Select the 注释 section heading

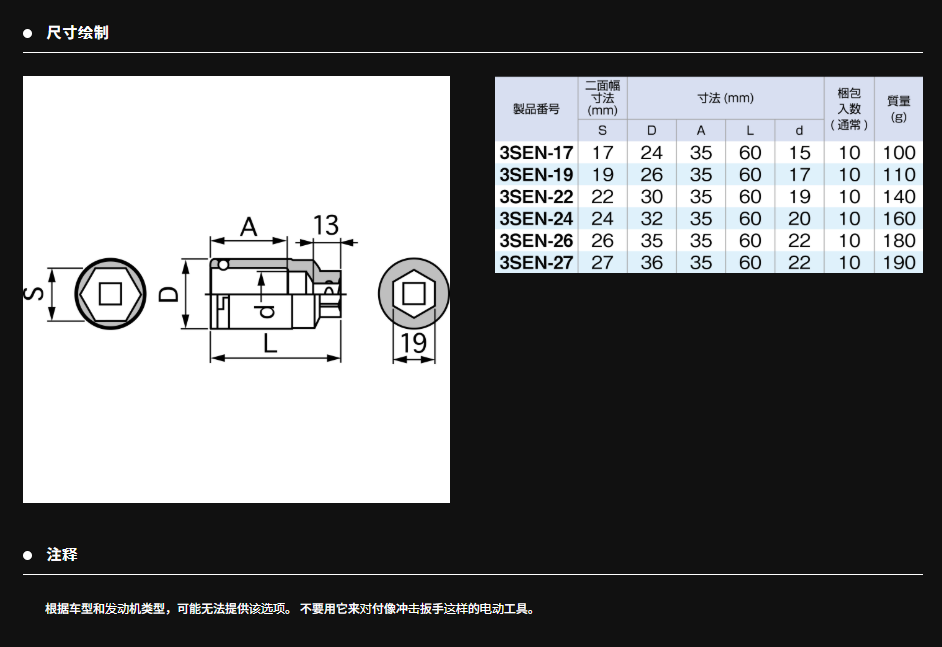62,555
